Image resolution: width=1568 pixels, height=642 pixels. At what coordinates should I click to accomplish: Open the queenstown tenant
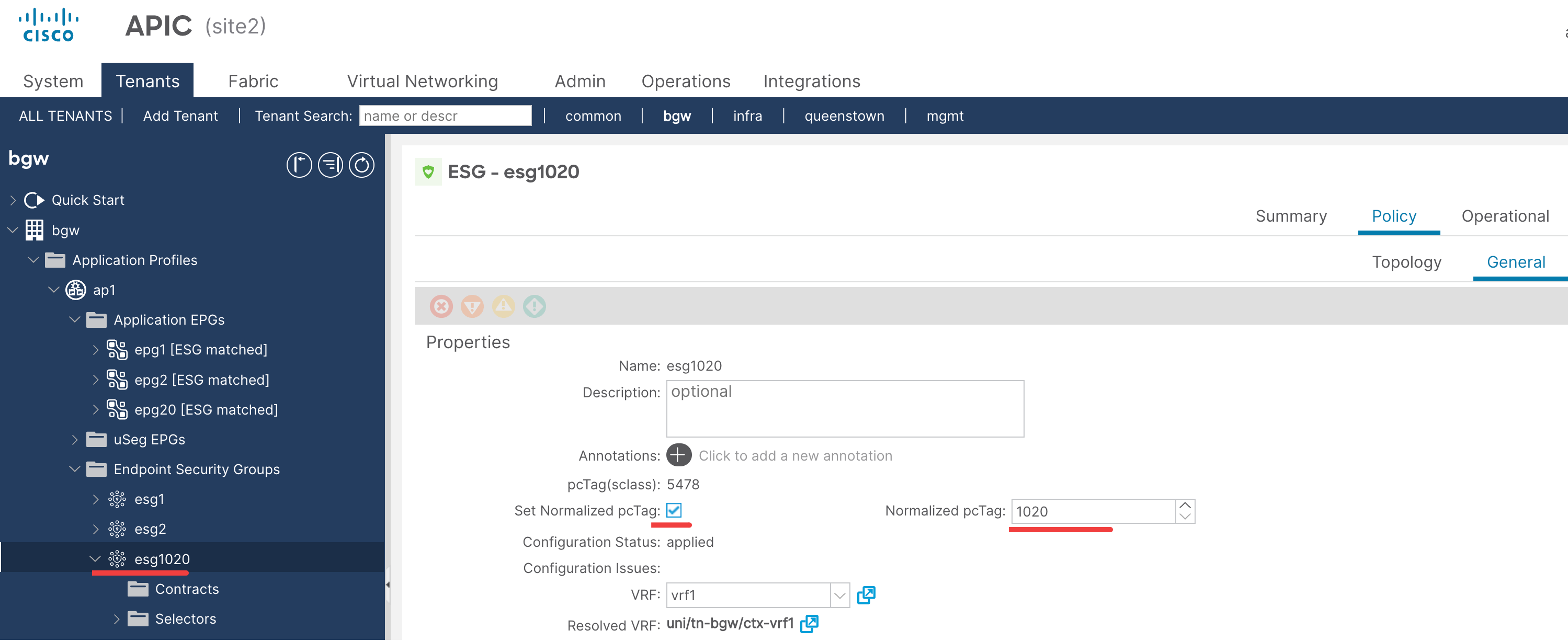[844, 116]
